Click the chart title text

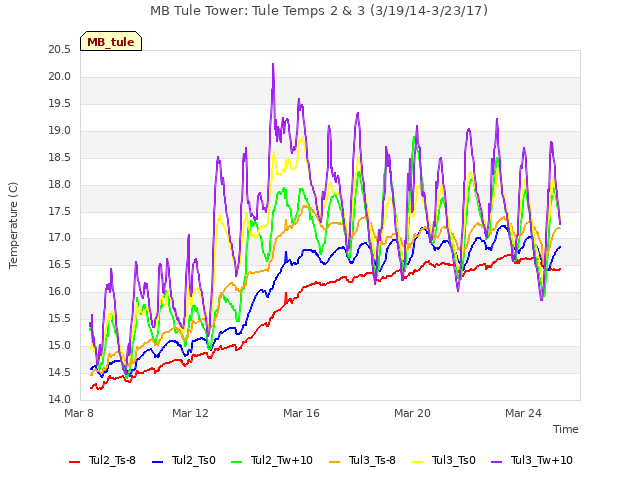319,11
